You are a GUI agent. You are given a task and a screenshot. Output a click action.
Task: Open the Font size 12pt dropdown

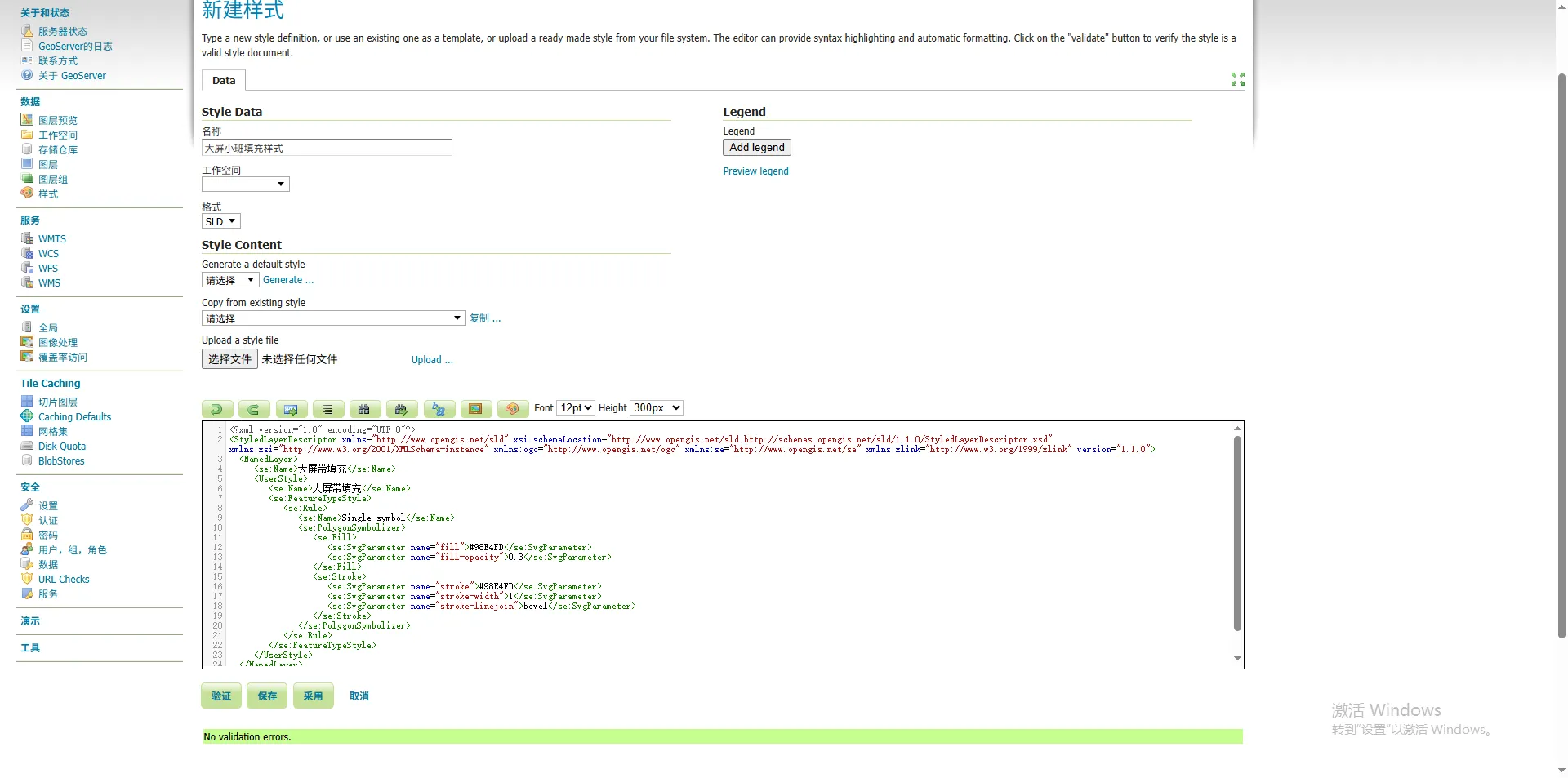click(576, 408)
